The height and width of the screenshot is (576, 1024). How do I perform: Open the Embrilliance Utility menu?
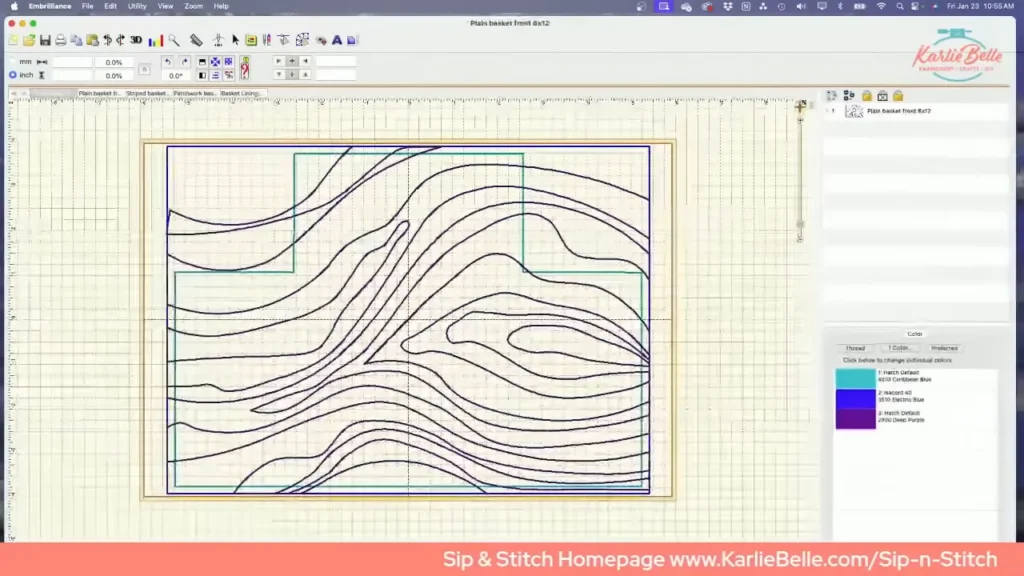click(x=137, y=6)
